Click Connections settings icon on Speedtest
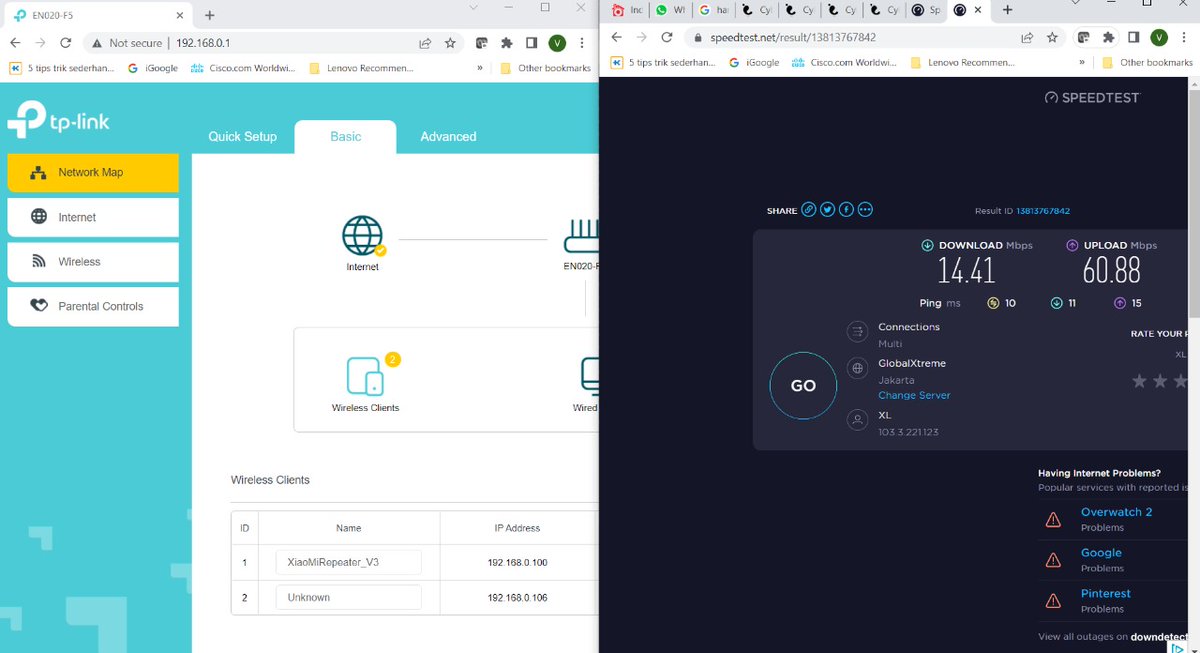Viewport: 1200px width, 653px height. [857, 332]
